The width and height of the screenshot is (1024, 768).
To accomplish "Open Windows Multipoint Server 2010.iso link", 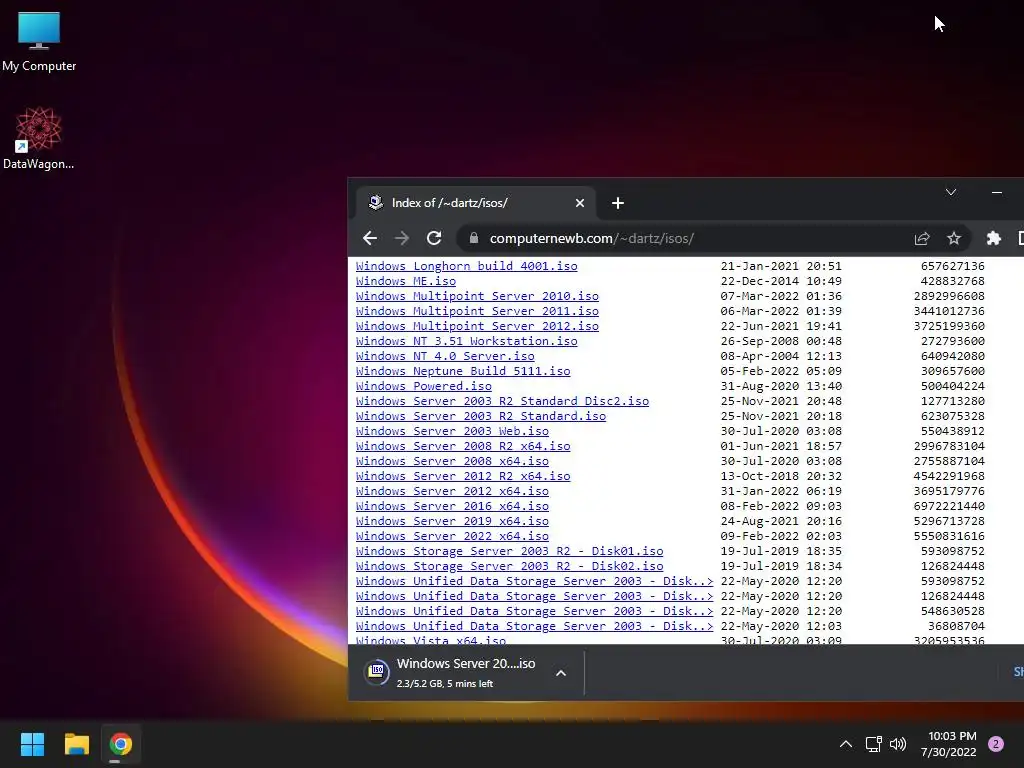I will coord(477,296).
